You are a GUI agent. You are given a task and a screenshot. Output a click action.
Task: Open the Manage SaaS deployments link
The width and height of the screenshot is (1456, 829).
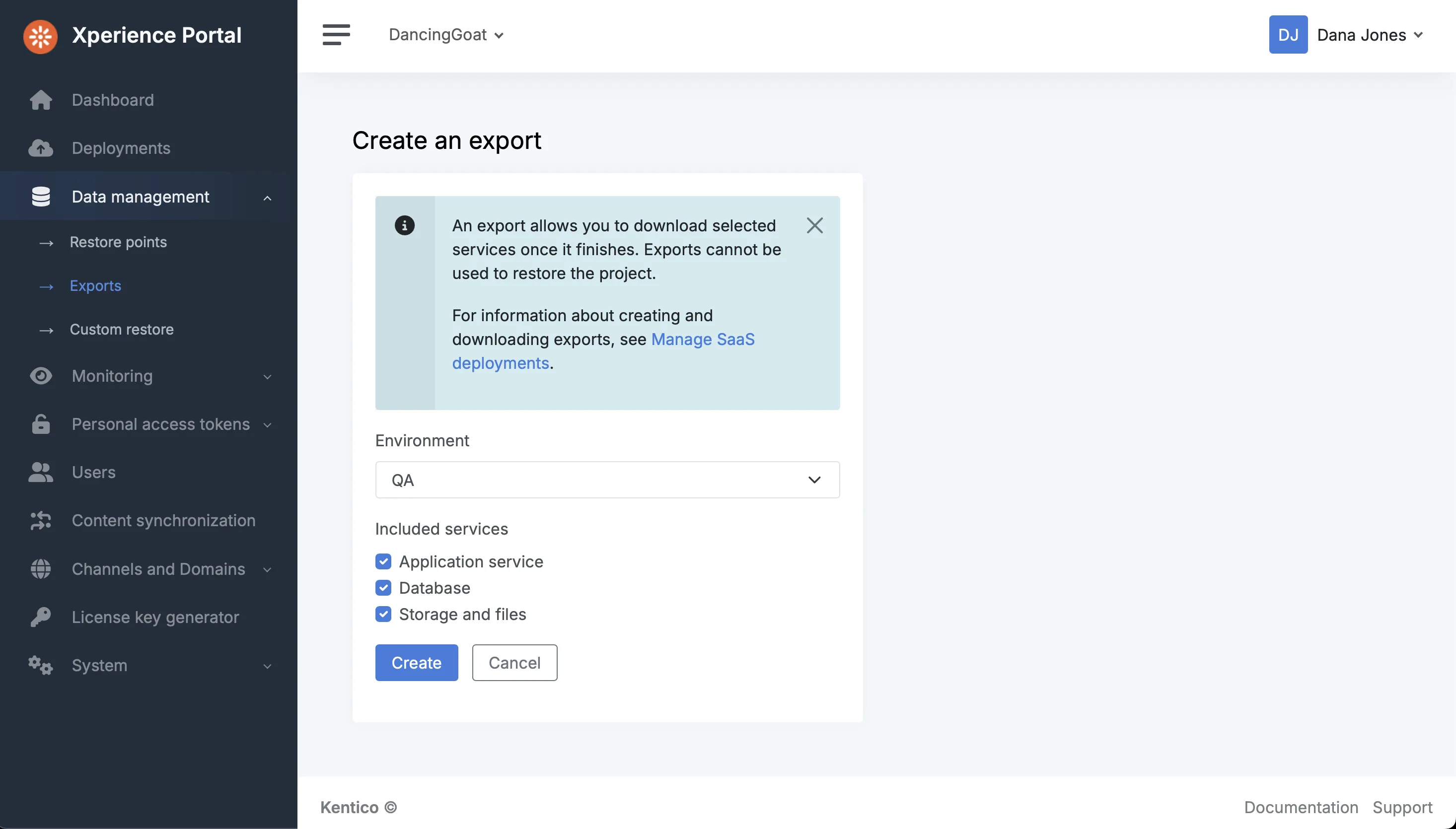[702, 340]
